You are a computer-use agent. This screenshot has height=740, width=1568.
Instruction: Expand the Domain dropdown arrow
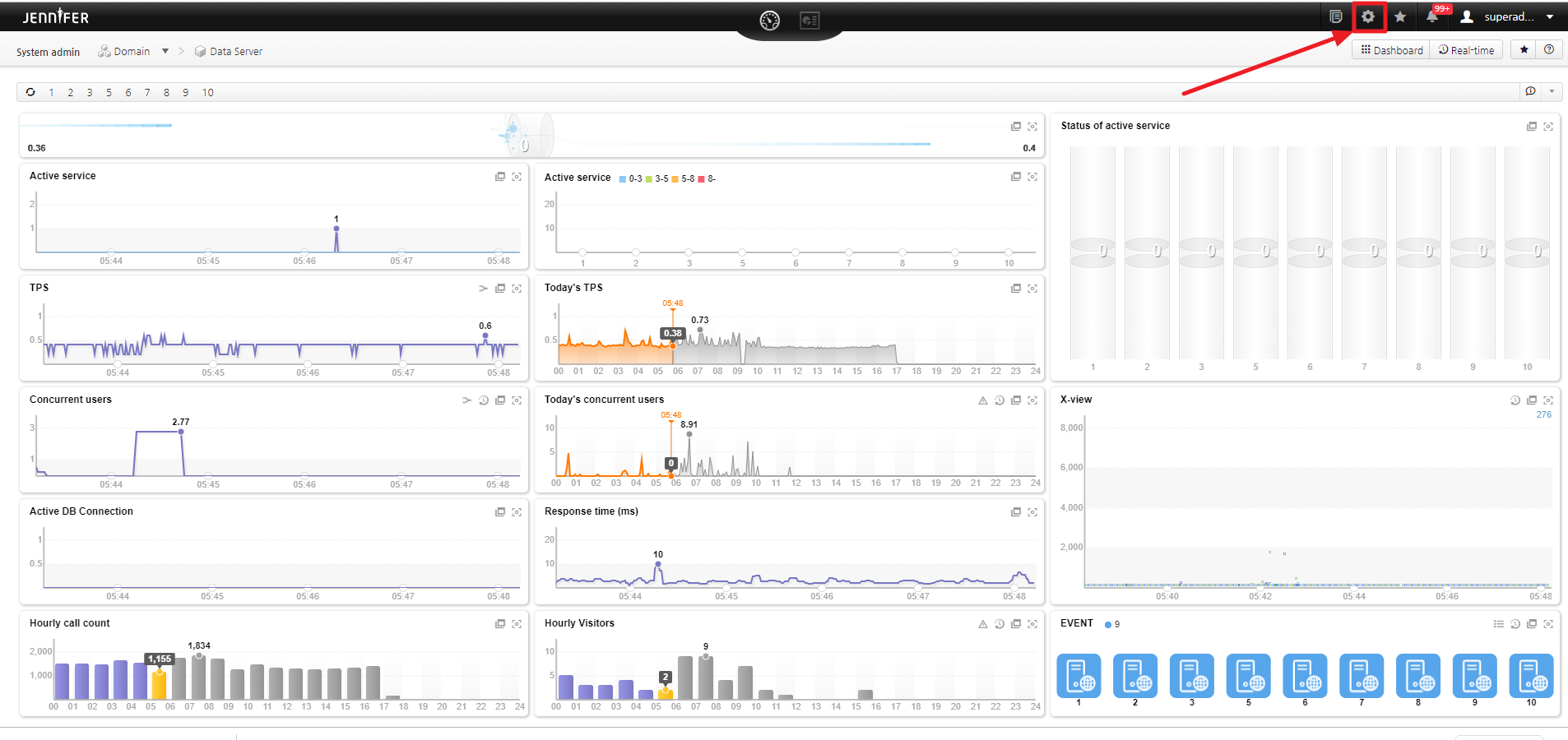pyautogui.click(x=165, y=51)
